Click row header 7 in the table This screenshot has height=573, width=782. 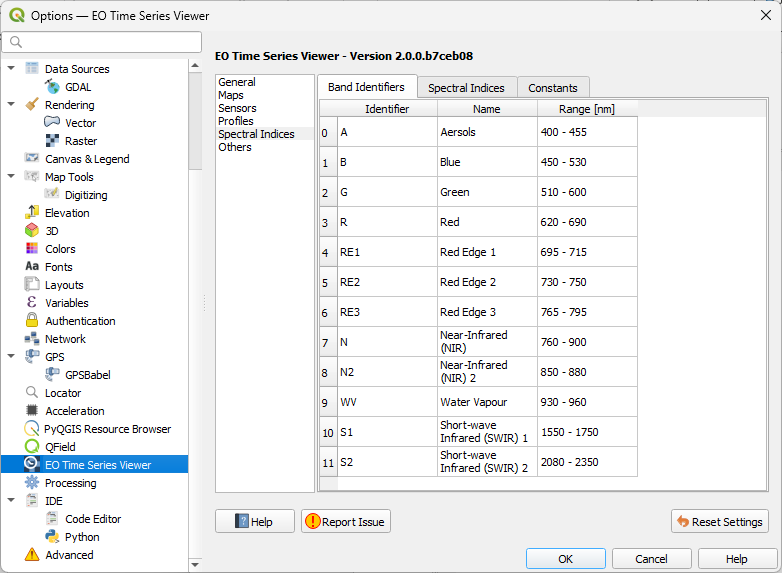[328, 342]
